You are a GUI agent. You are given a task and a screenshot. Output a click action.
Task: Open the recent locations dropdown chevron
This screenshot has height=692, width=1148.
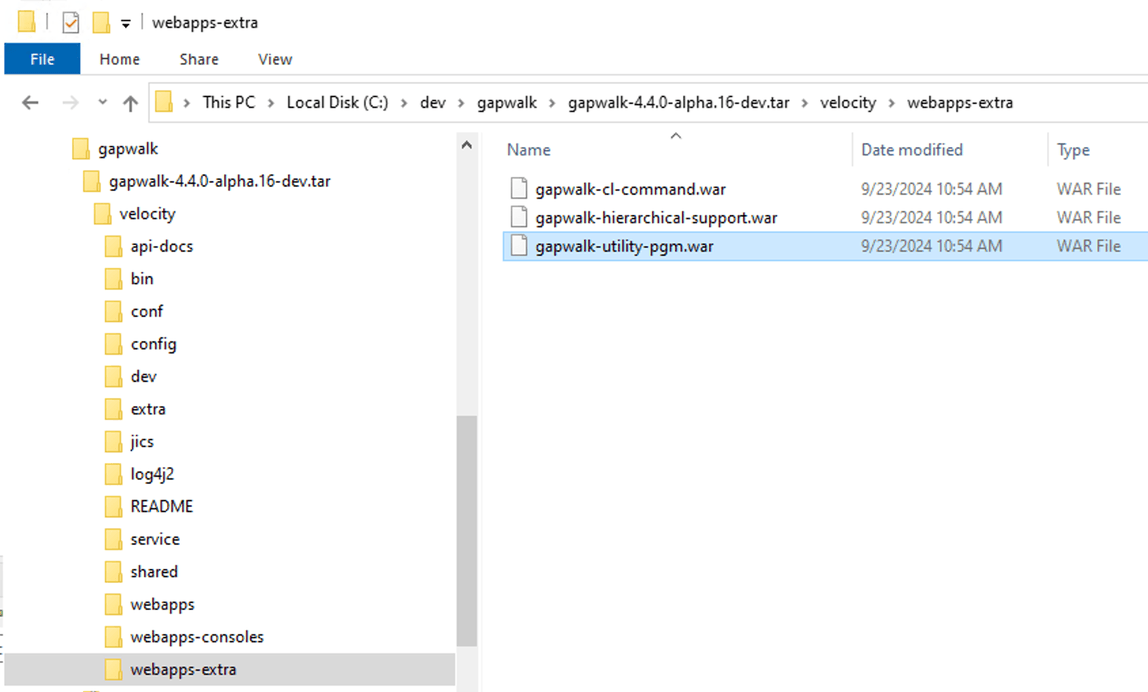pos(101,102)
